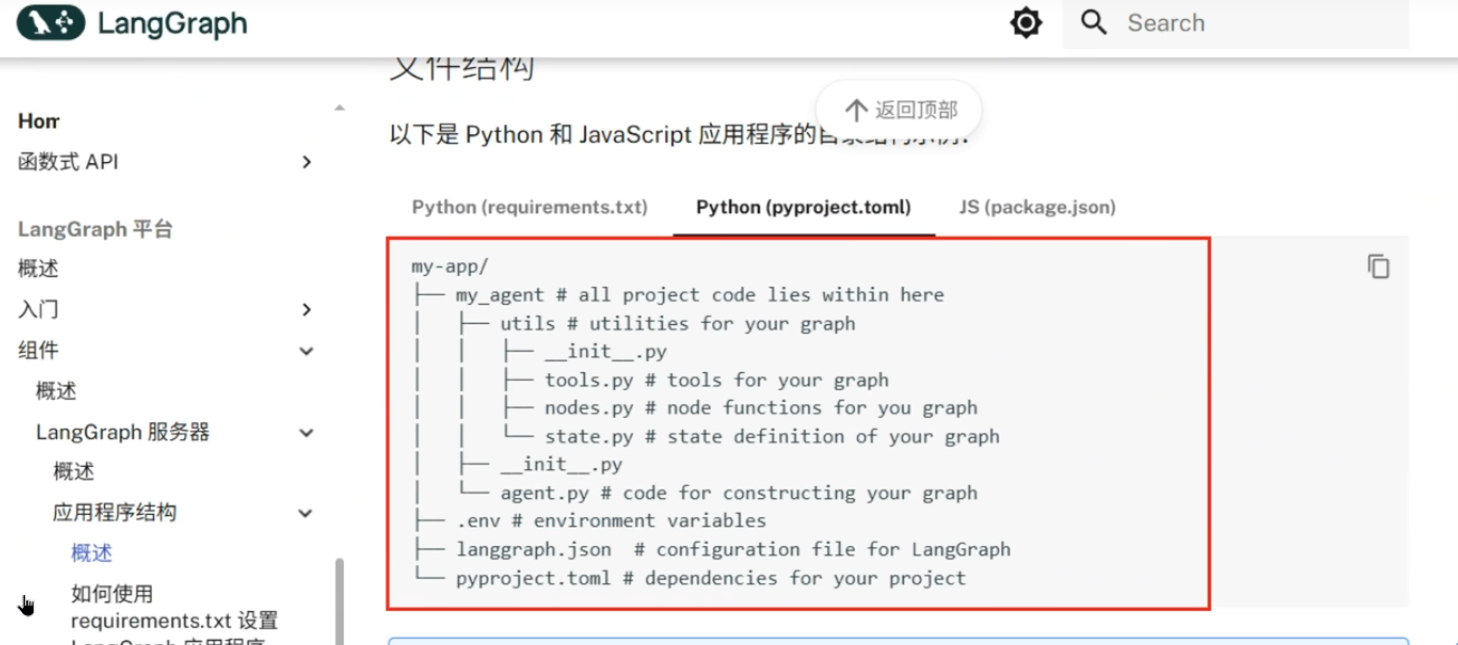Collapse the 组件 sidebar section chevron
Screen dimensions: 1458x645
tap(307, 351)
